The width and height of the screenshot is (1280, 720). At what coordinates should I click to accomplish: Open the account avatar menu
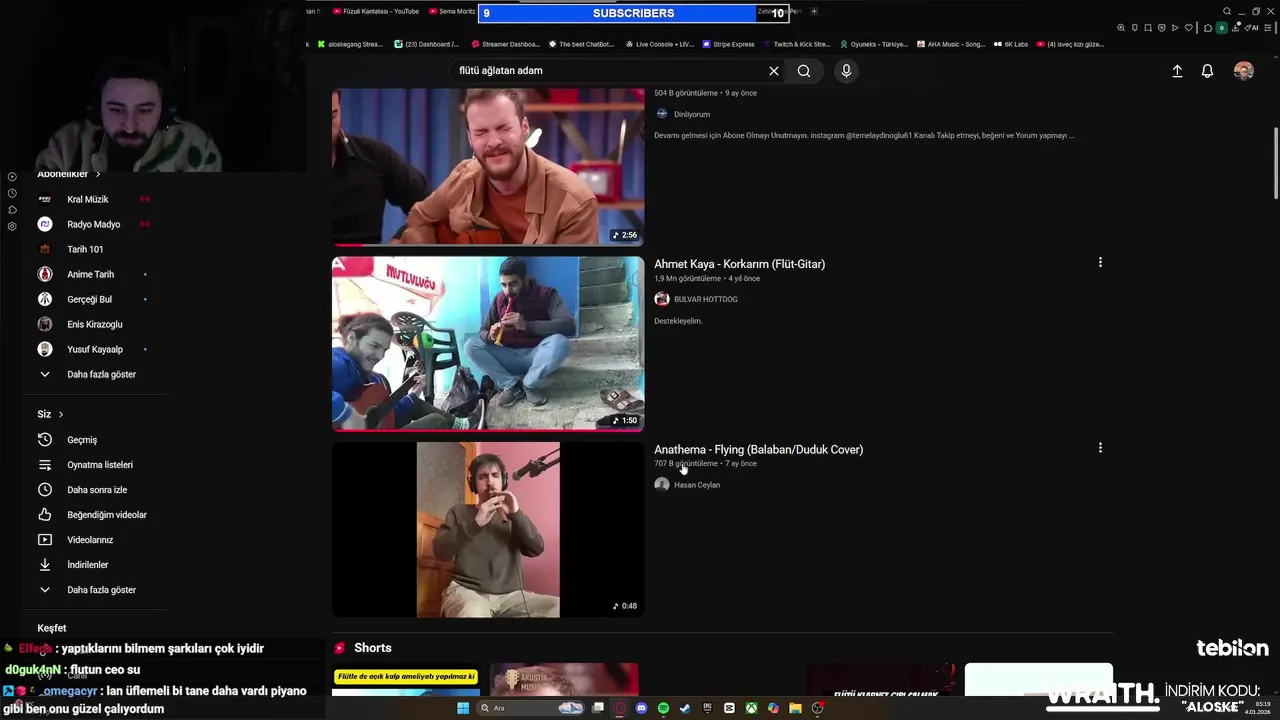tap(1244, 71)
